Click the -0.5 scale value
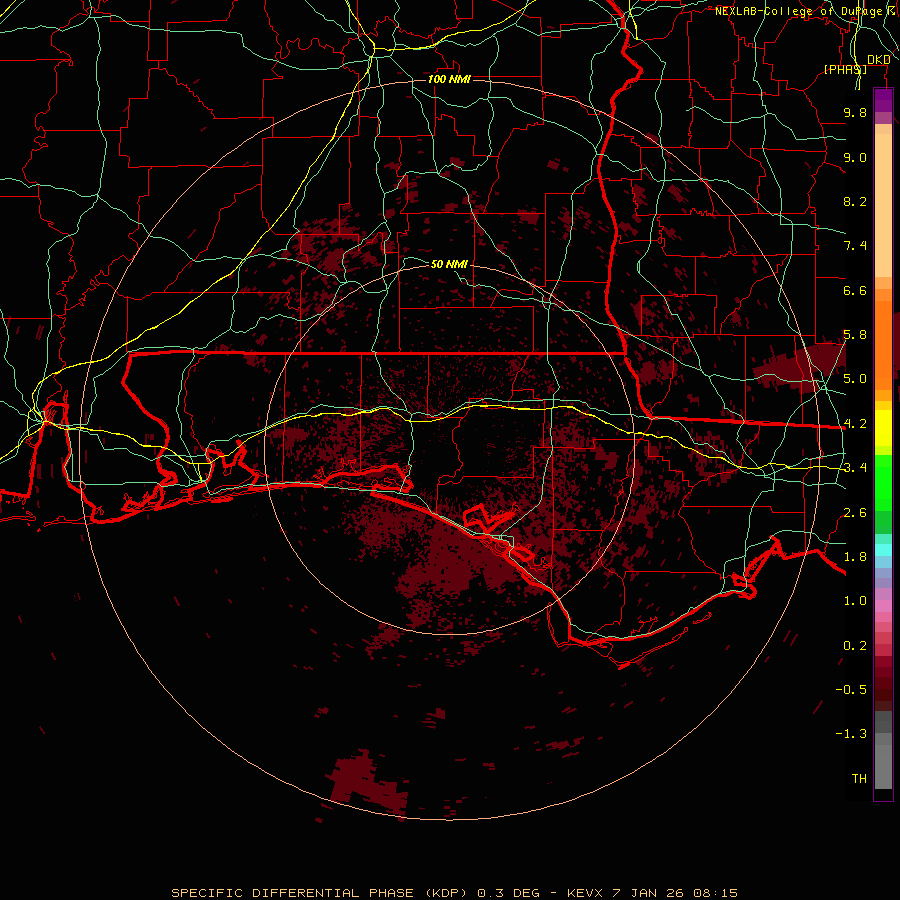Viewport: 900px width, 900px height. pyautogui.click(x=851, y=690)
